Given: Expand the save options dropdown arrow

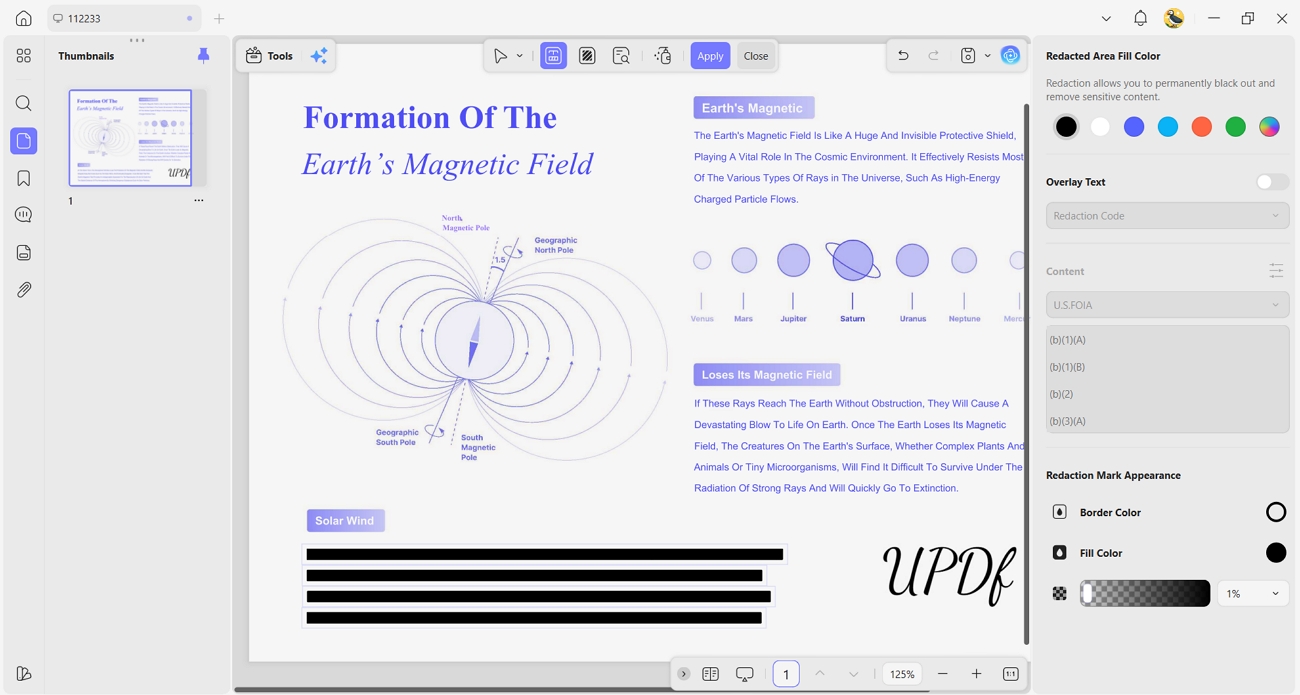Looking at the screenshot, I should [987, 56].
